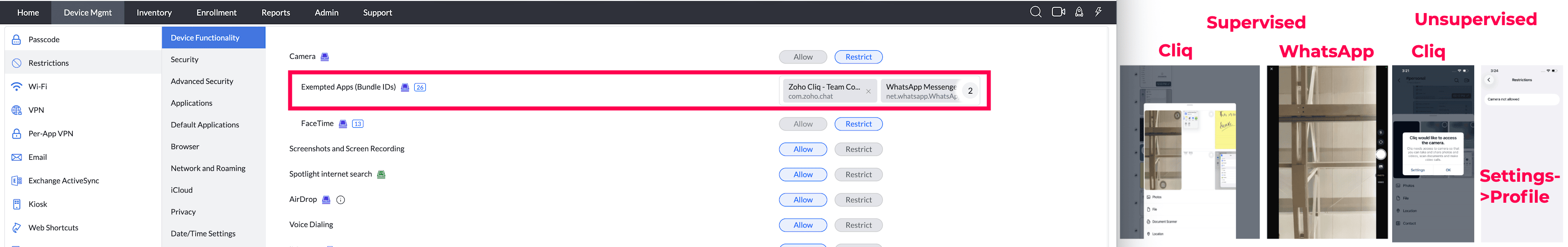Open the search icon in top bar

(x=1035, y=12)
